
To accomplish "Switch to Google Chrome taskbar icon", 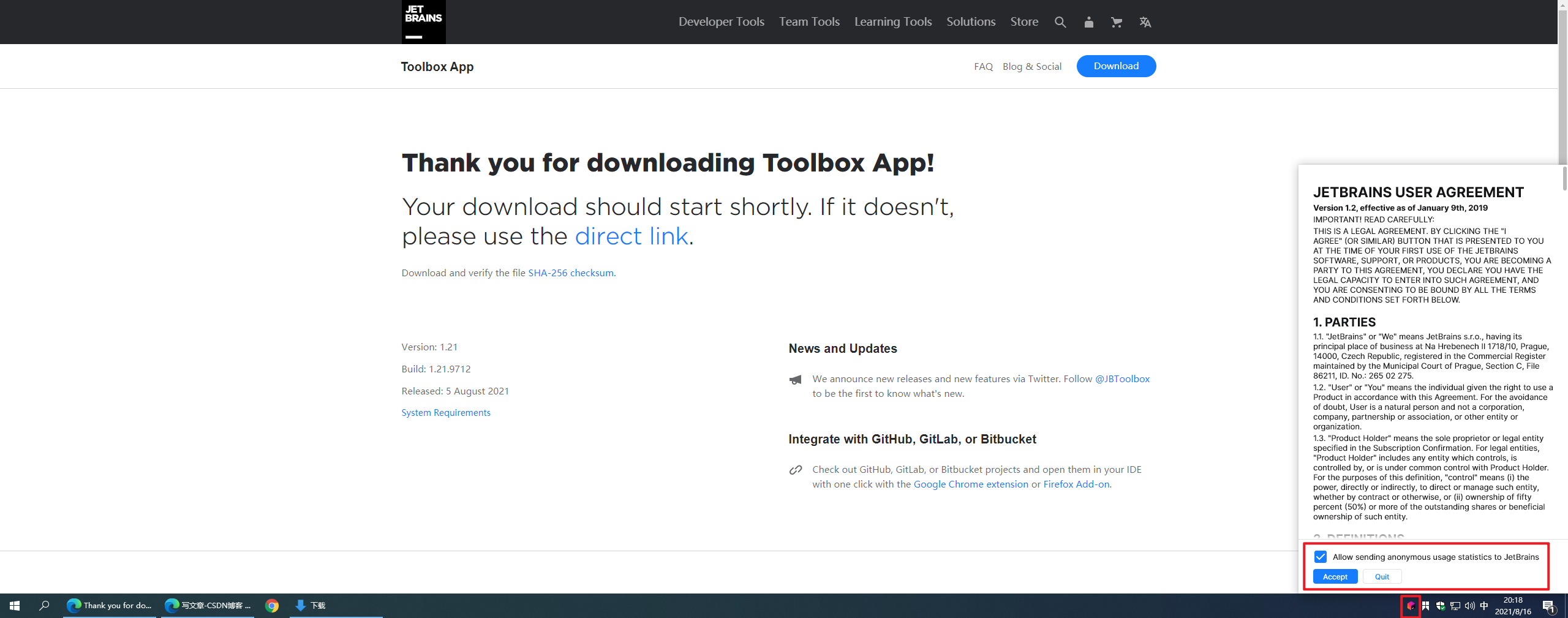I will [272, 606].
